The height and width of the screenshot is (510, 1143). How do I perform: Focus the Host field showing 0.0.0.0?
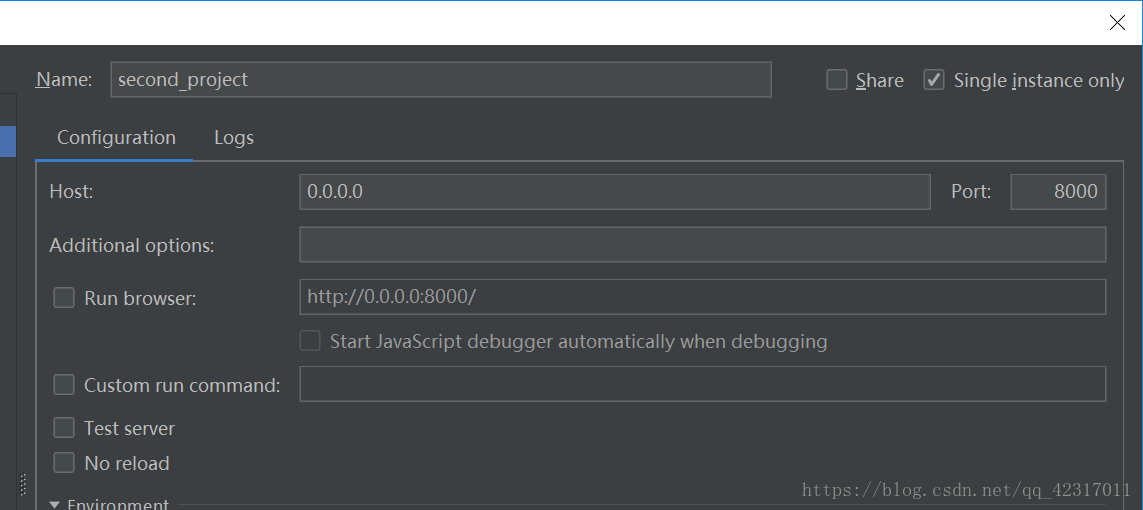(x=615, y=192)
